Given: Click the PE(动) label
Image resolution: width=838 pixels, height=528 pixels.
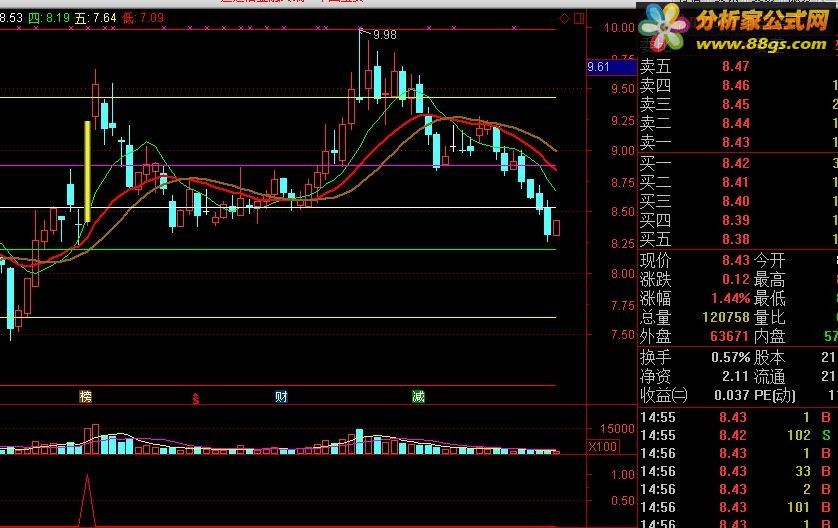Looking at the screenshot, I should [775, 395].
